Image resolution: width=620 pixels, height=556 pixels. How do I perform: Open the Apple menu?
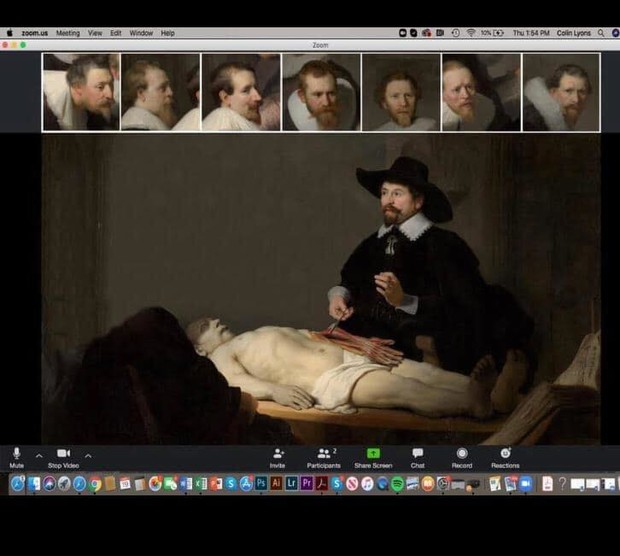10,33
